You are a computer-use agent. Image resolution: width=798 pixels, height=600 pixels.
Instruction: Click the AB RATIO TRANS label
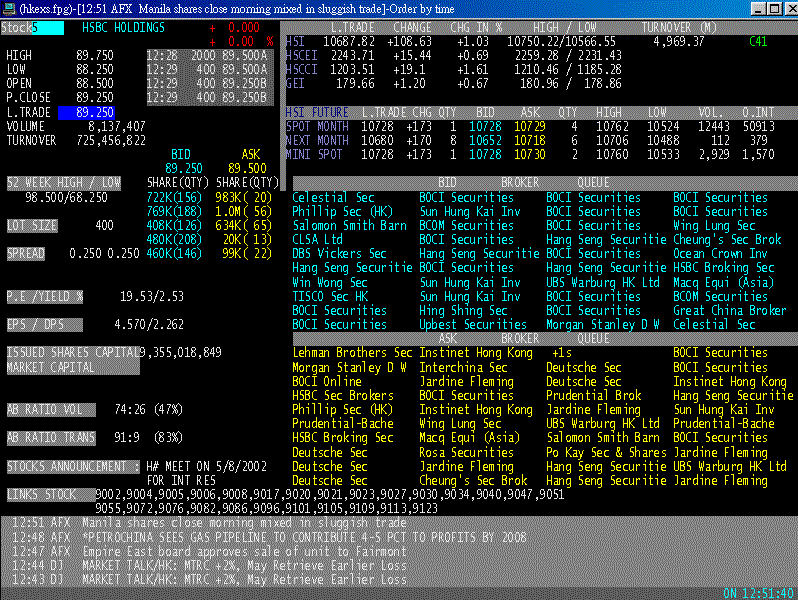click(51, 438)
